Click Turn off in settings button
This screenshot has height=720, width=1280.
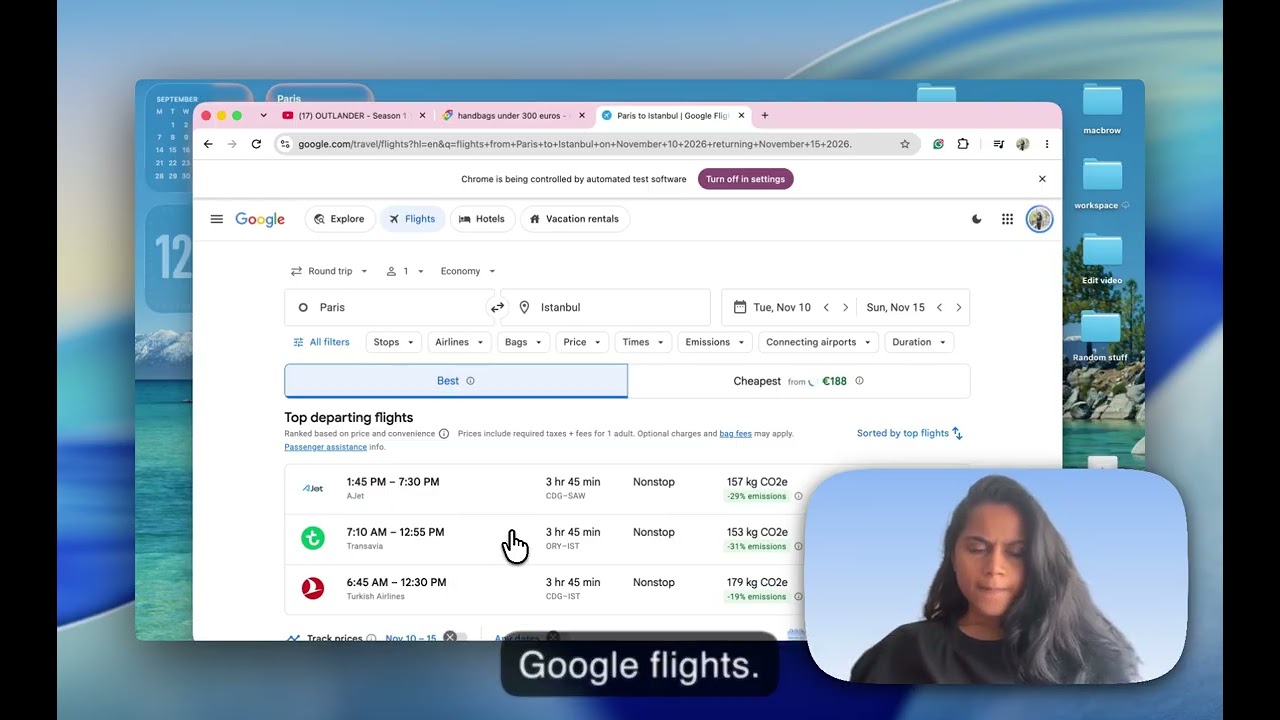coord(745,179)
